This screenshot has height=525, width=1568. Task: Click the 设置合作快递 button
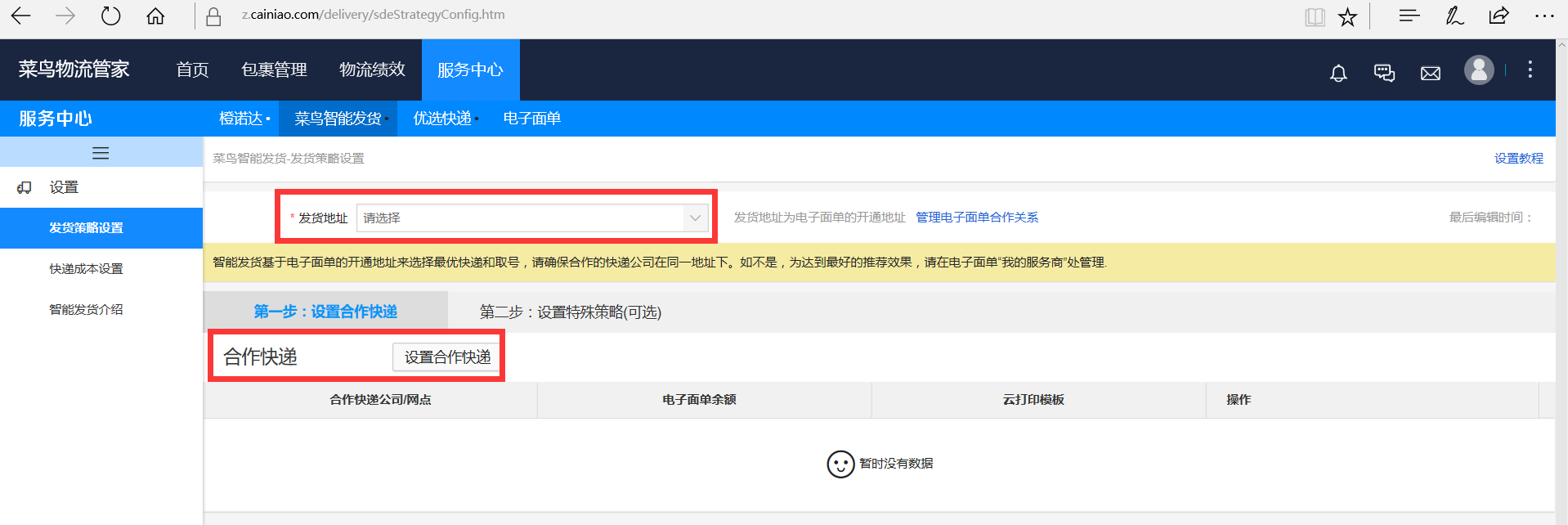point(446,357)
